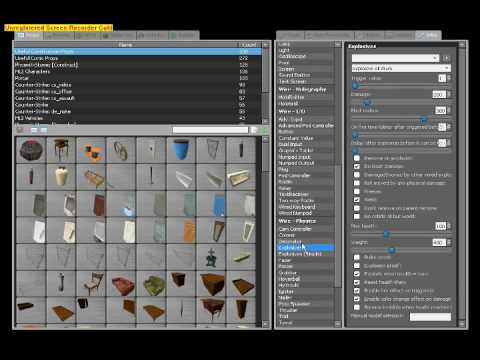Toggle the Weld checkbox
Screen dimensions: 480x360
357,200
